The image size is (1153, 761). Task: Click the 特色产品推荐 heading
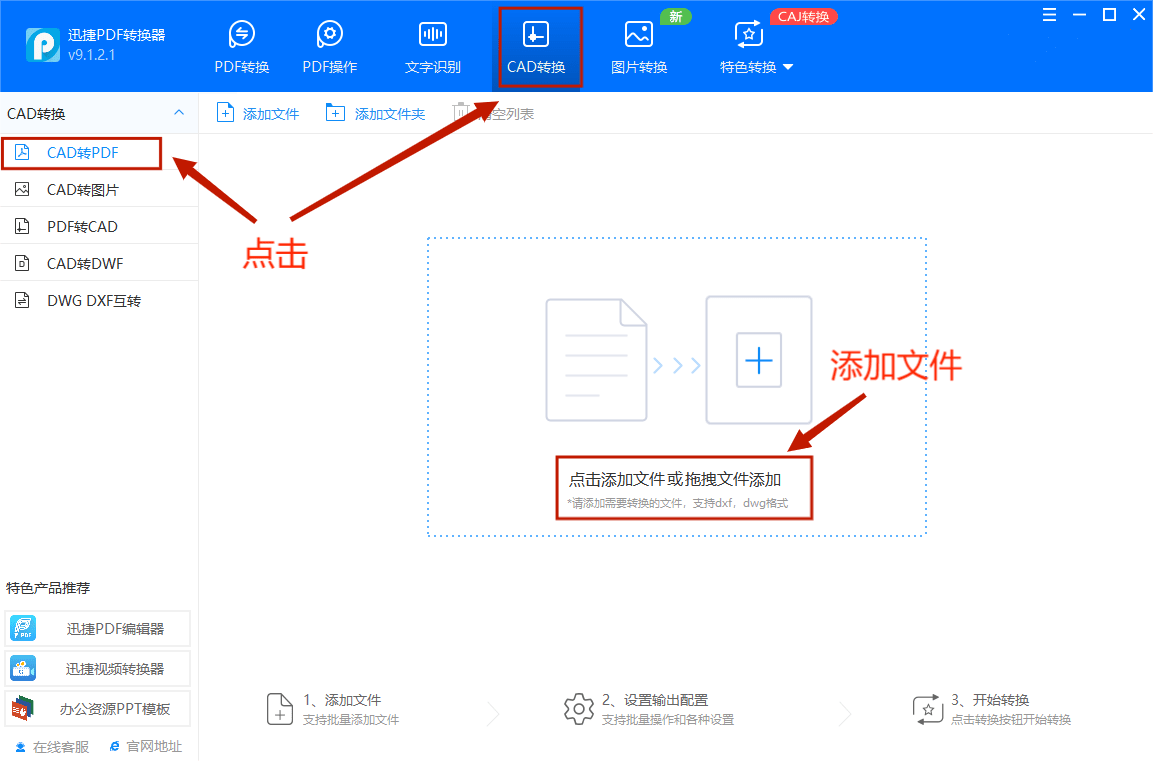pyautogui.click(x=48, y=588)
